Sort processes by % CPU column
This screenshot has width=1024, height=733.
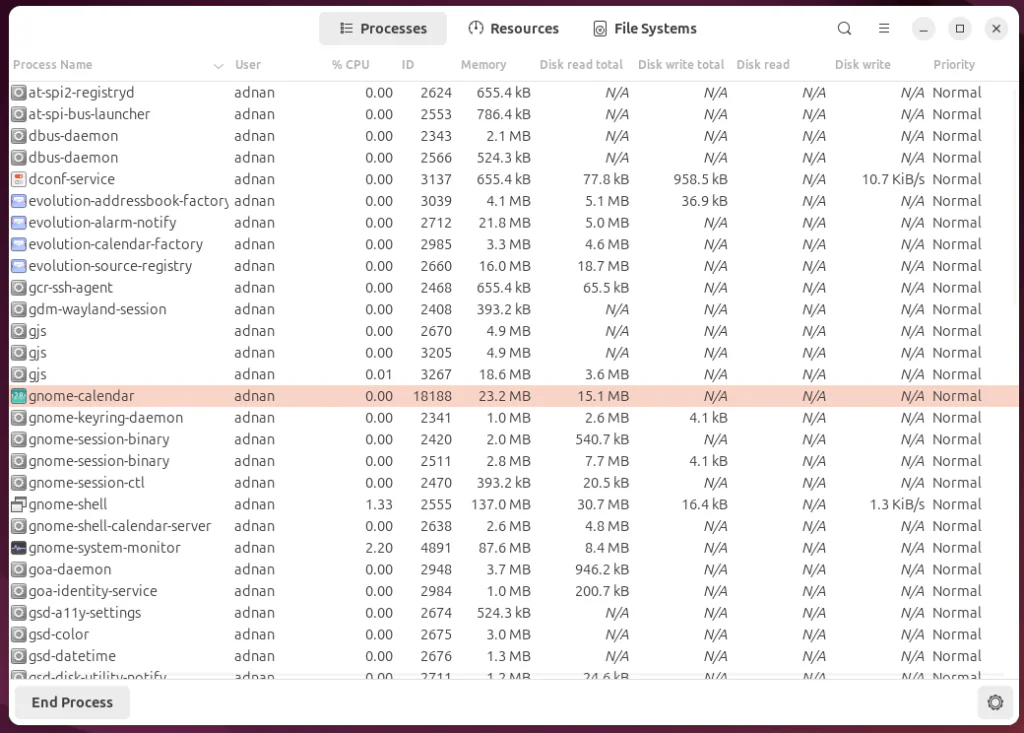351,64
